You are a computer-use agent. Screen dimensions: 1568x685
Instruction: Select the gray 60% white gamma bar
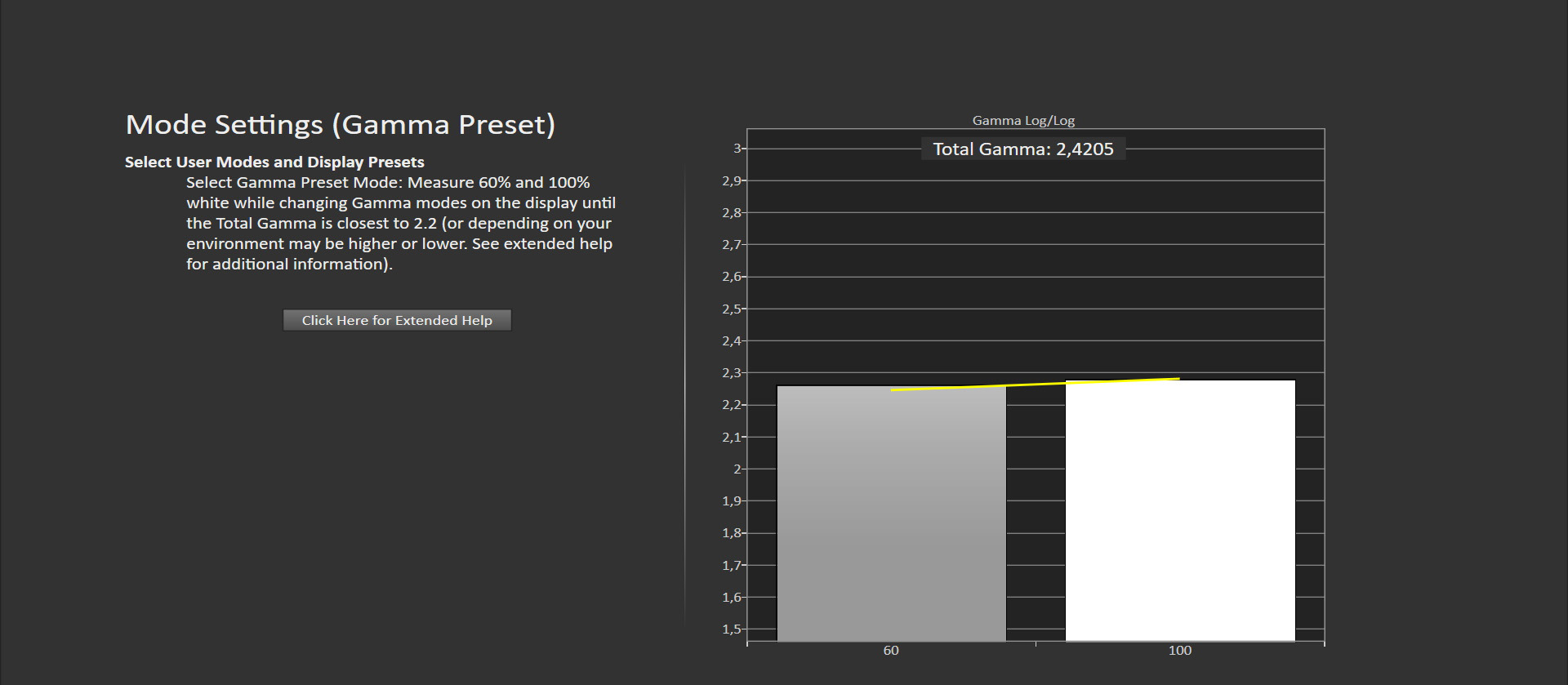click(x=891, y=514)
